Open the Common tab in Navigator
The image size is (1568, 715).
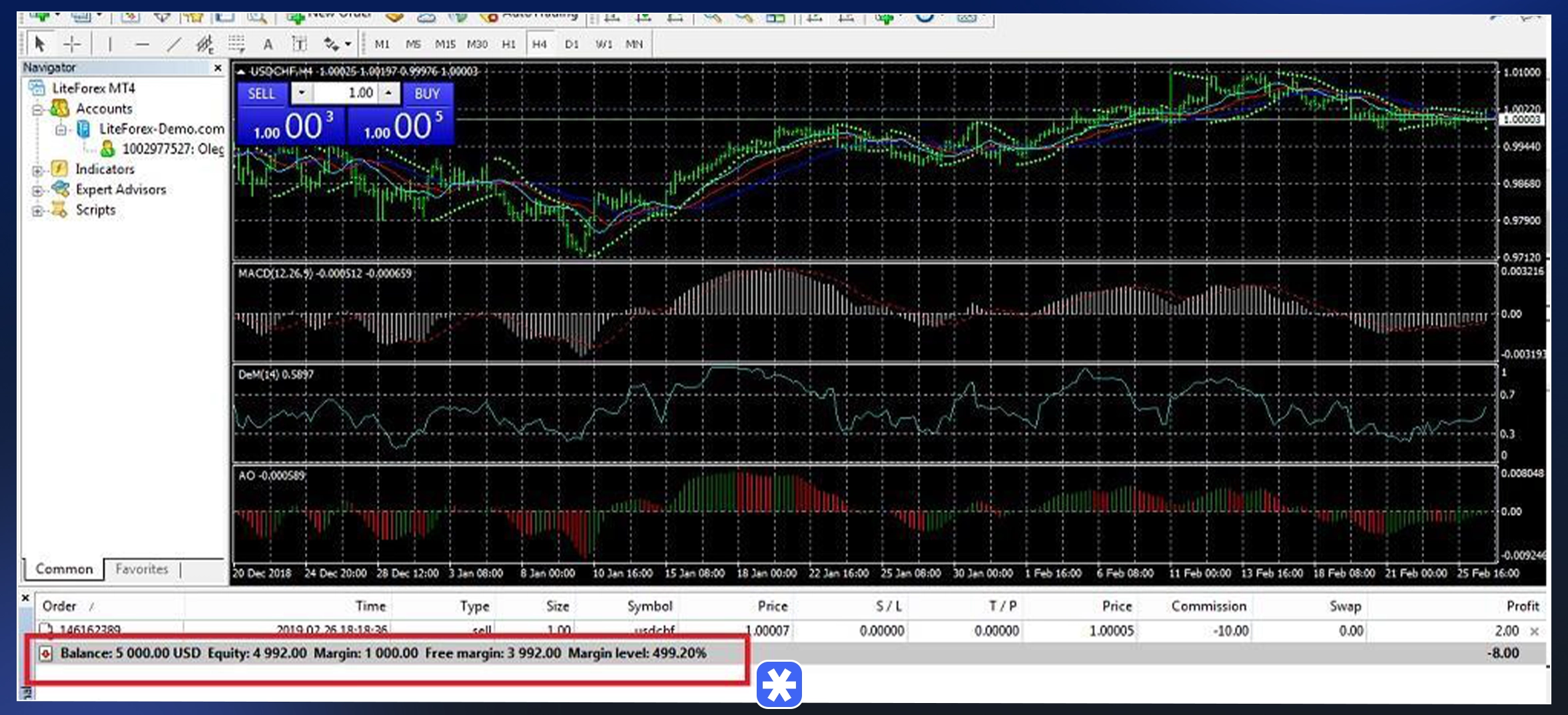[64, 569]
